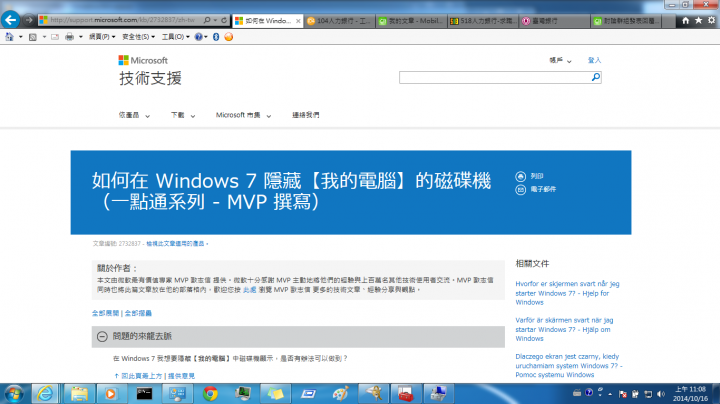The image size is (720, 404).
Task: Open dropdown arrow next to Help icon
Action: (x=206, y=37)
